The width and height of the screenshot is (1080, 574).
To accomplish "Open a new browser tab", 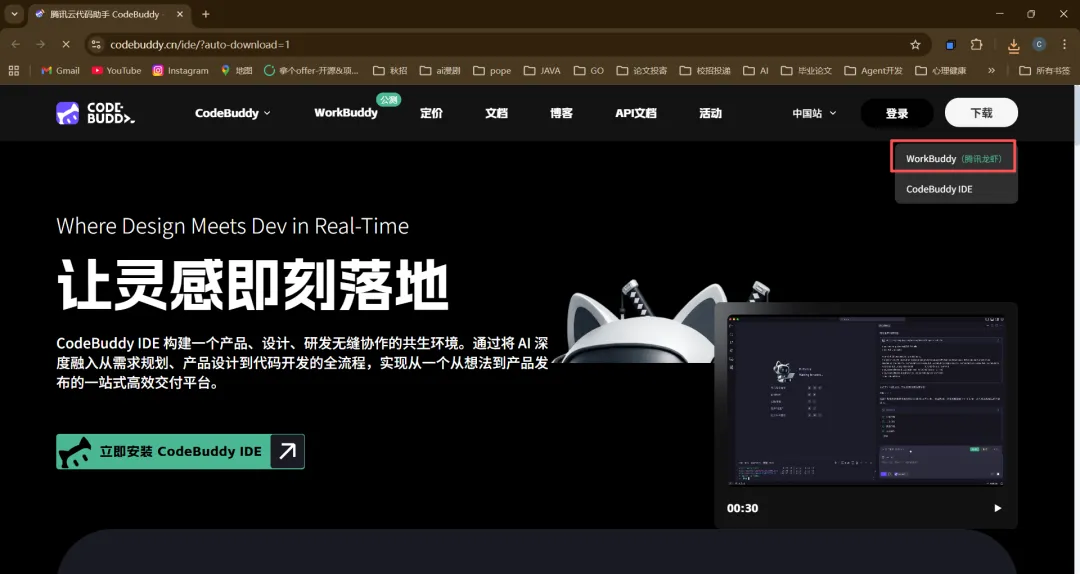I will pos(206,14).
